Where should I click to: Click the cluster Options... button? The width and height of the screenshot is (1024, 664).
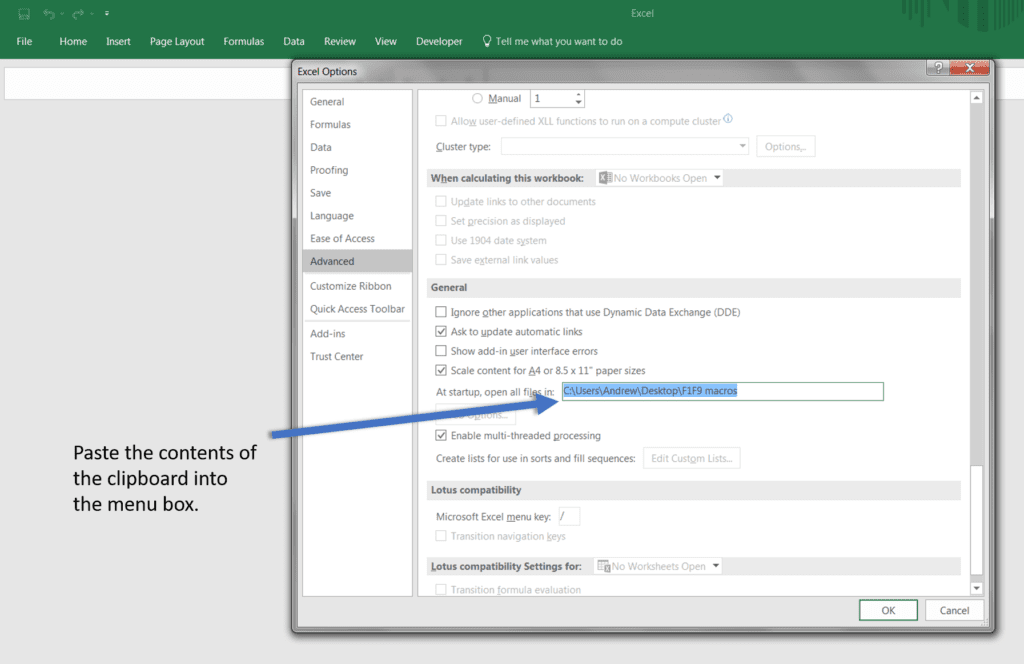click(x=785, y=146)
